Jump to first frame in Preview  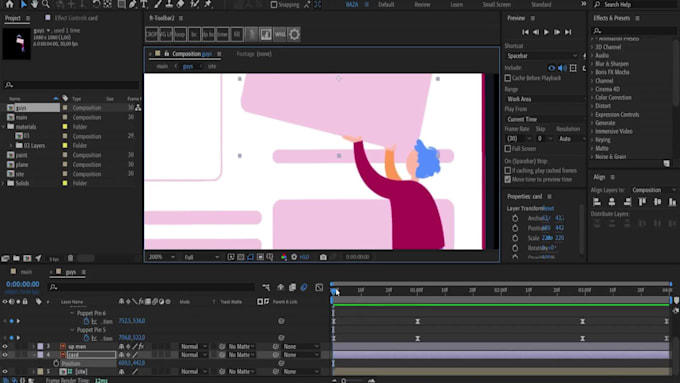point(525,32)
